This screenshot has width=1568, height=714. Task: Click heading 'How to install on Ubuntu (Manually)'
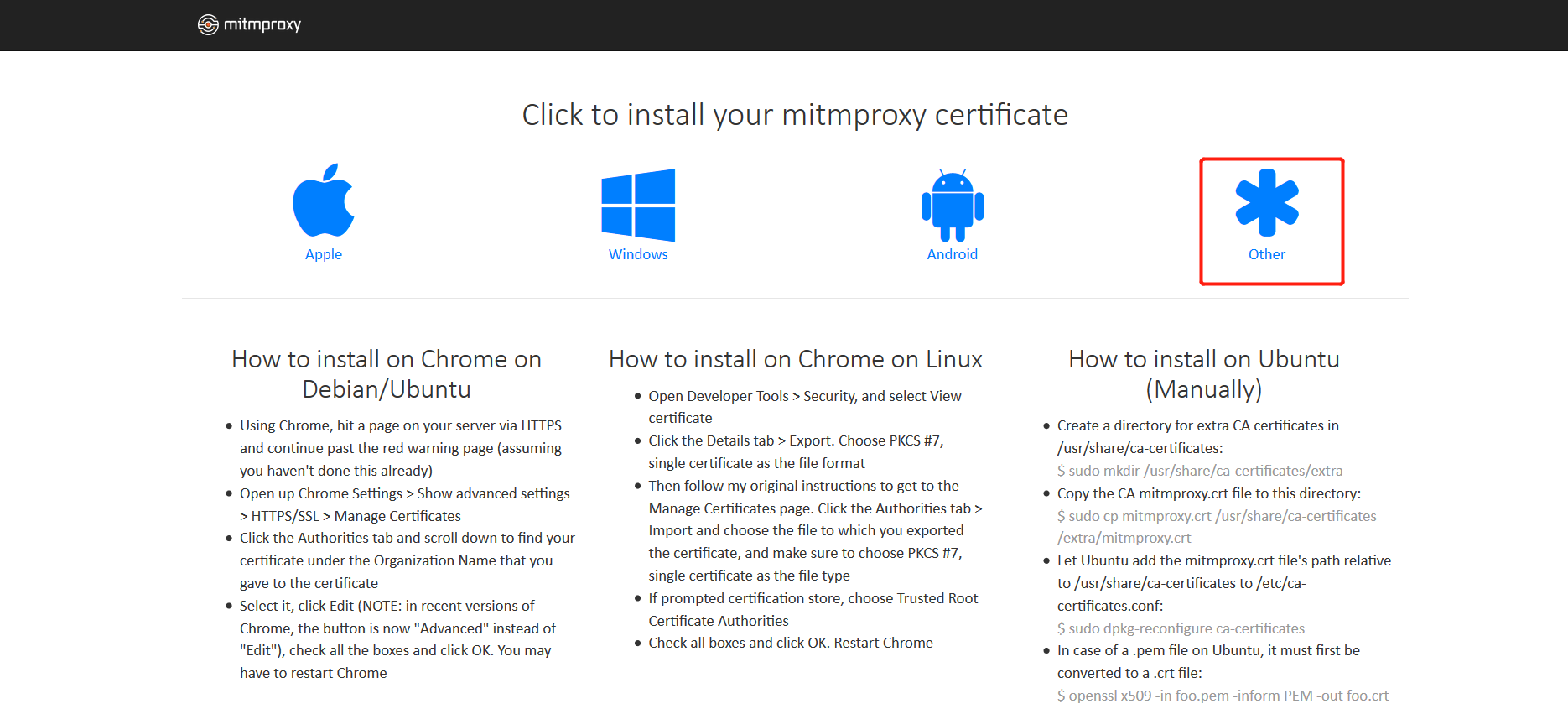pyautogui.click(x=1204, y=374)
